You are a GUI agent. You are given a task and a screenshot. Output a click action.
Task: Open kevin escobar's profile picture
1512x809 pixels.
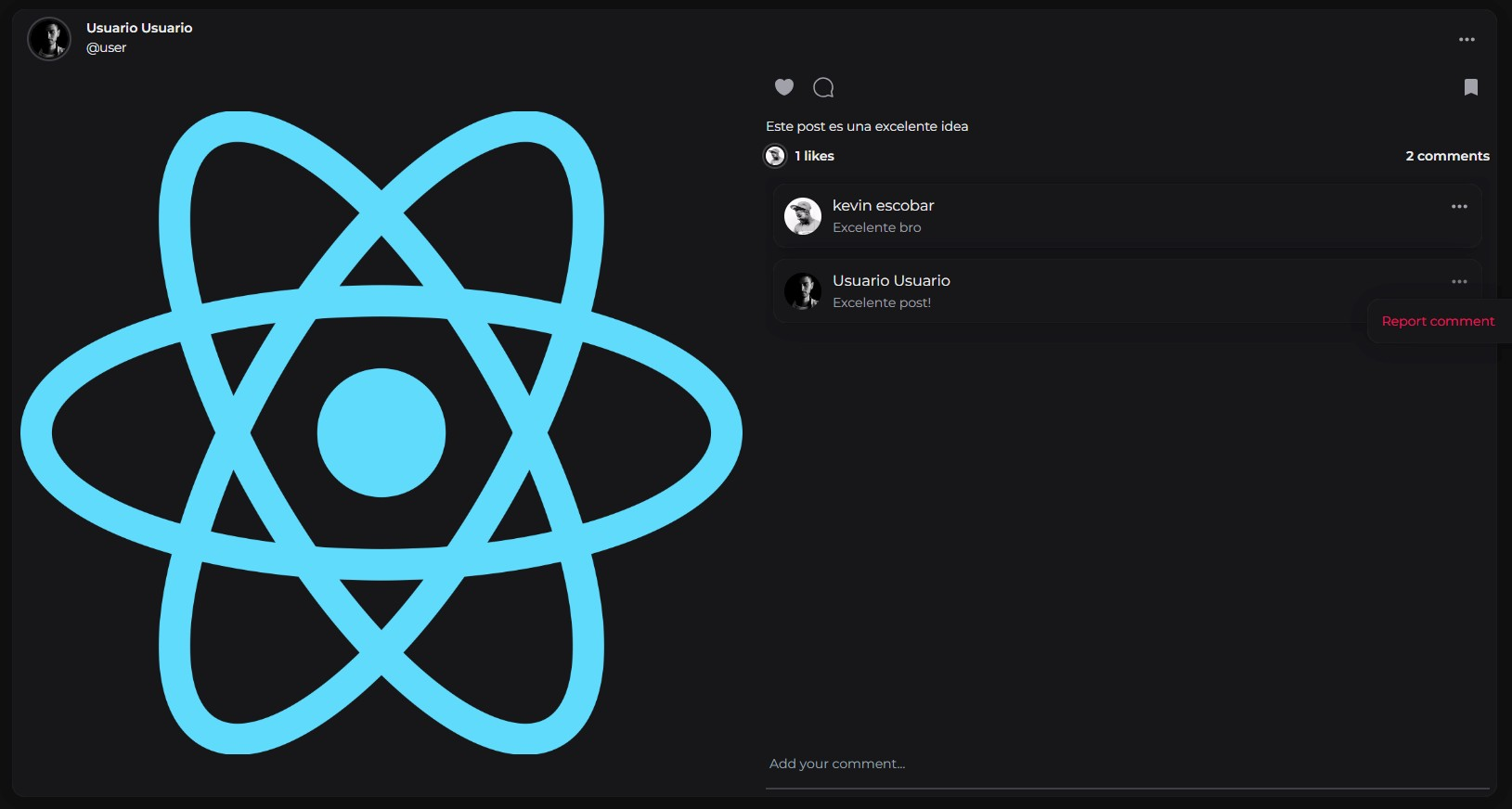[803, 216]
